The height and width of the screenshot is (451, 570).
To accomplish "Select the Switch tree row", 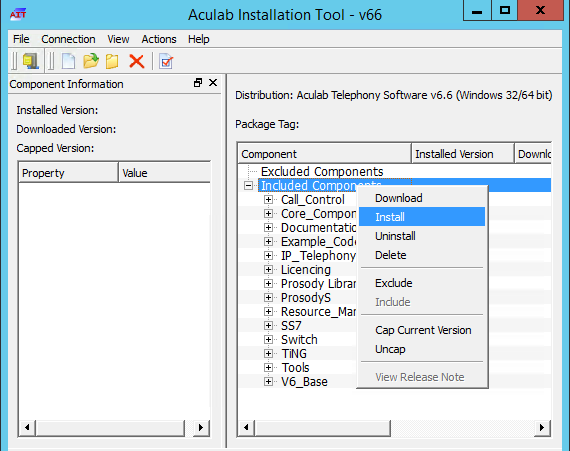I will 299,339.
